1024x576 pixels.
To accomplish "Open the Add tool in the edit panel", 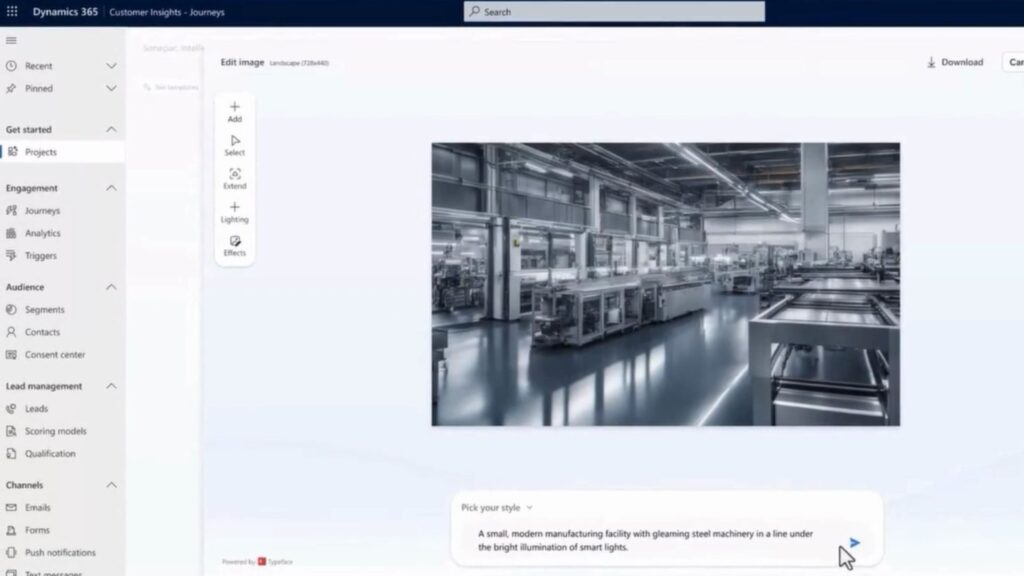I will point(234,110).
